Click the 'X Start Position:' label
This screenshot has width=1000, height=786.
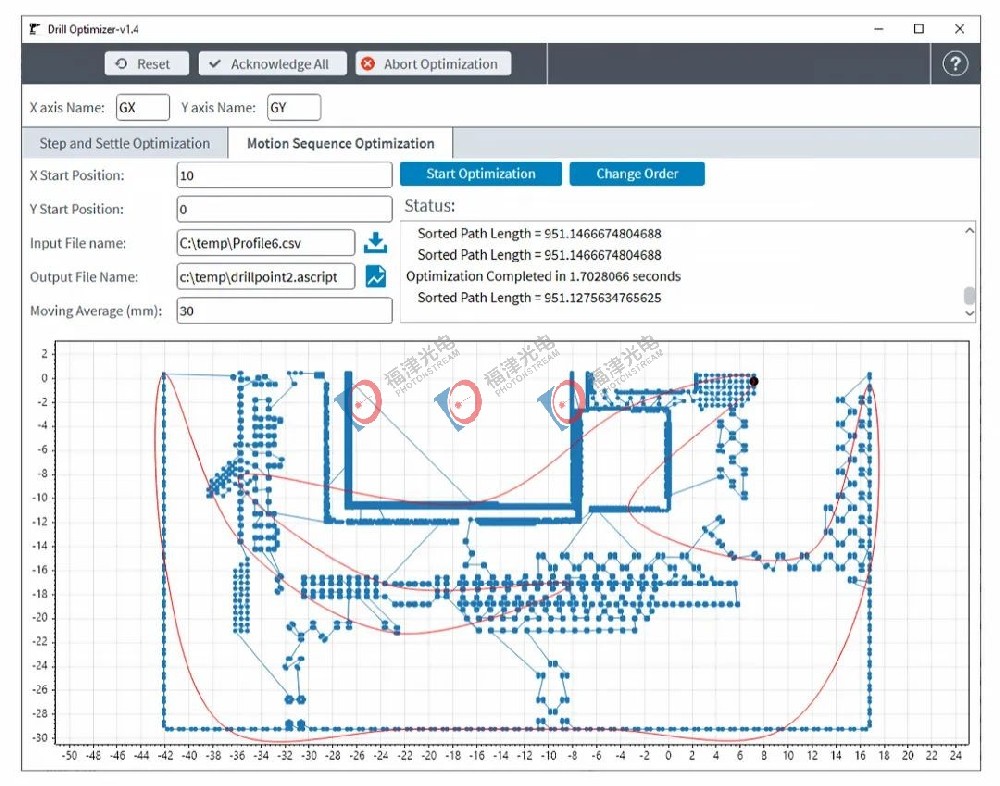coord(77,175)
